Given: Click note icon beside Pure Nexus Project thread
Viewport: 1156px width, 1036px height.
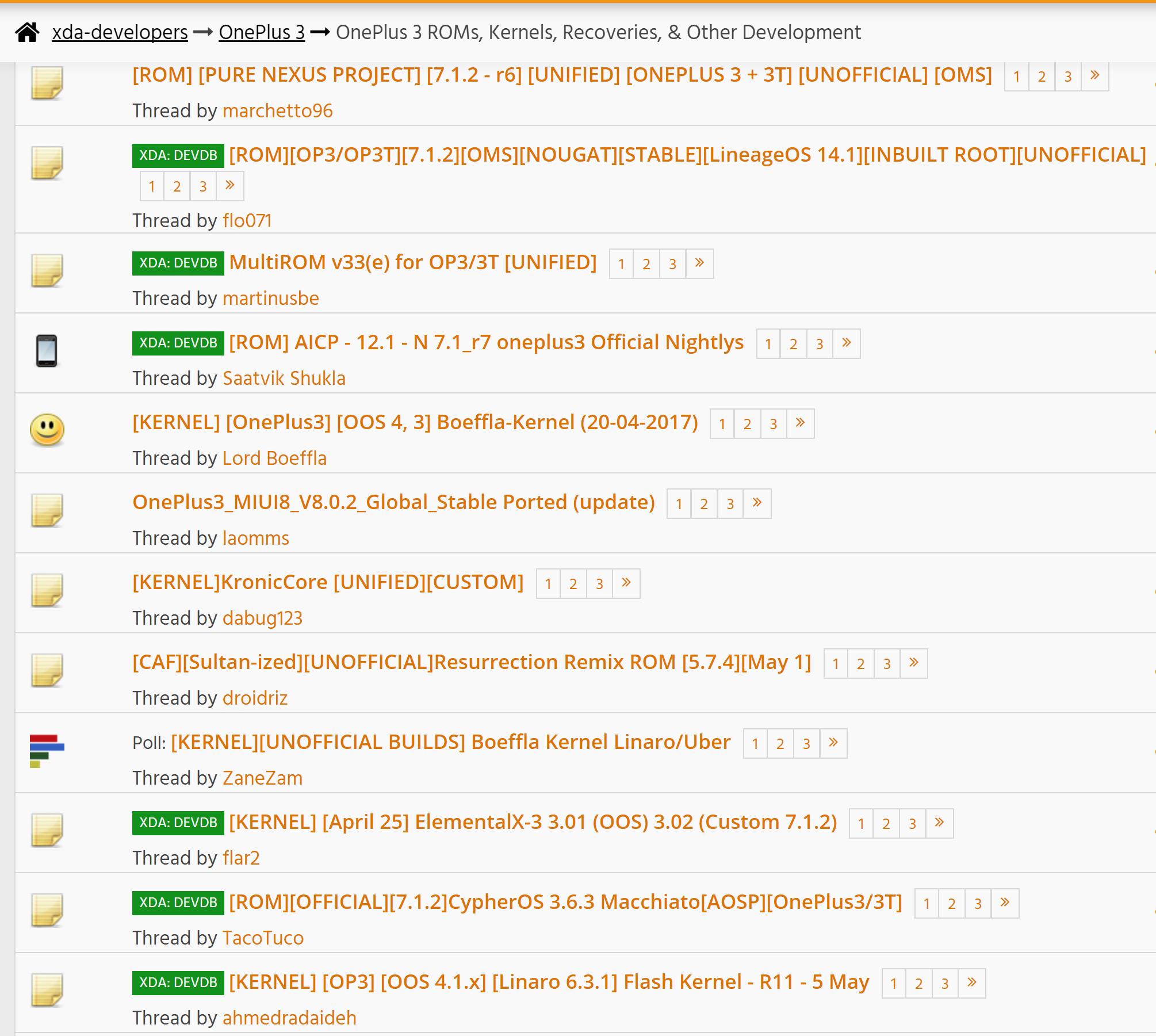Looking at the screenshot, I should click(47, 83).
